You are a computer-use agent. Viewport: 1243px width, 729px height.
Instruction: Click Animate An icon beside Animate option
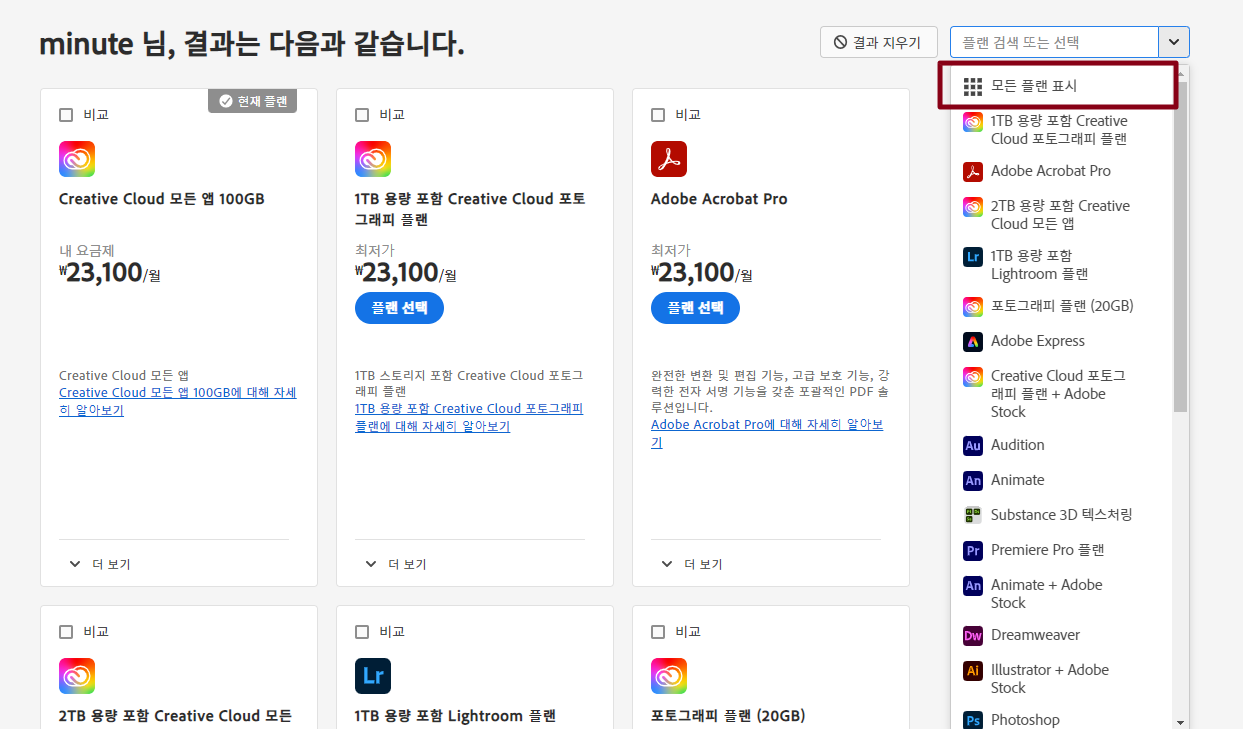tap(973, 481)
